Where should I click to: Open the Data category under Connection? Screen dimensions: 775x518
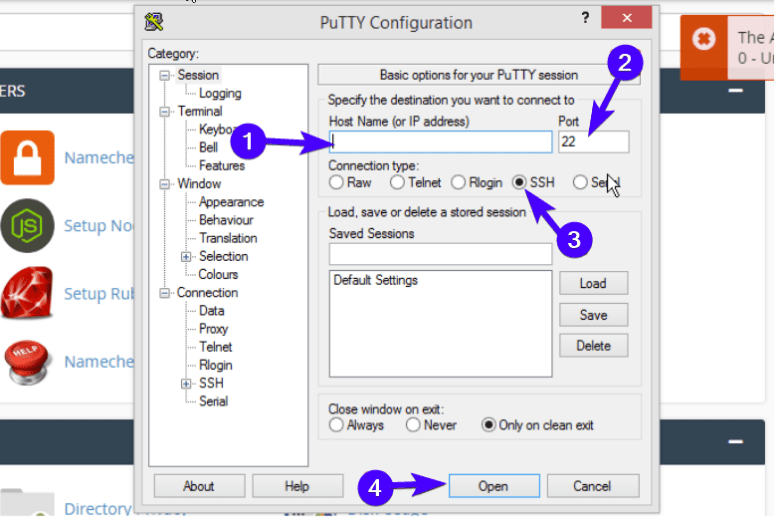pyautogui.click(x=212, y=311)
